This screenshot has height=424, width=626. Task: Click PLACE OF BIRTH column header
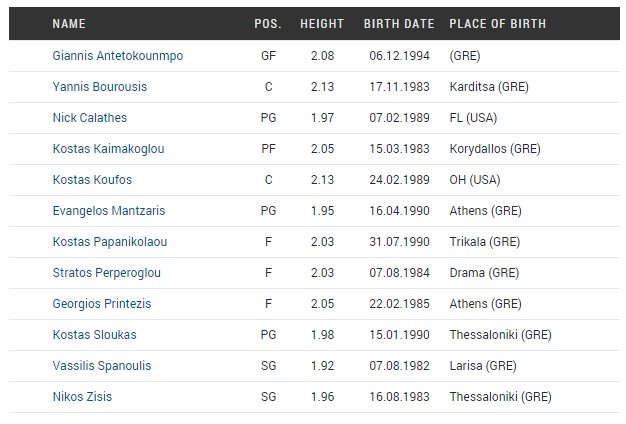497,24
